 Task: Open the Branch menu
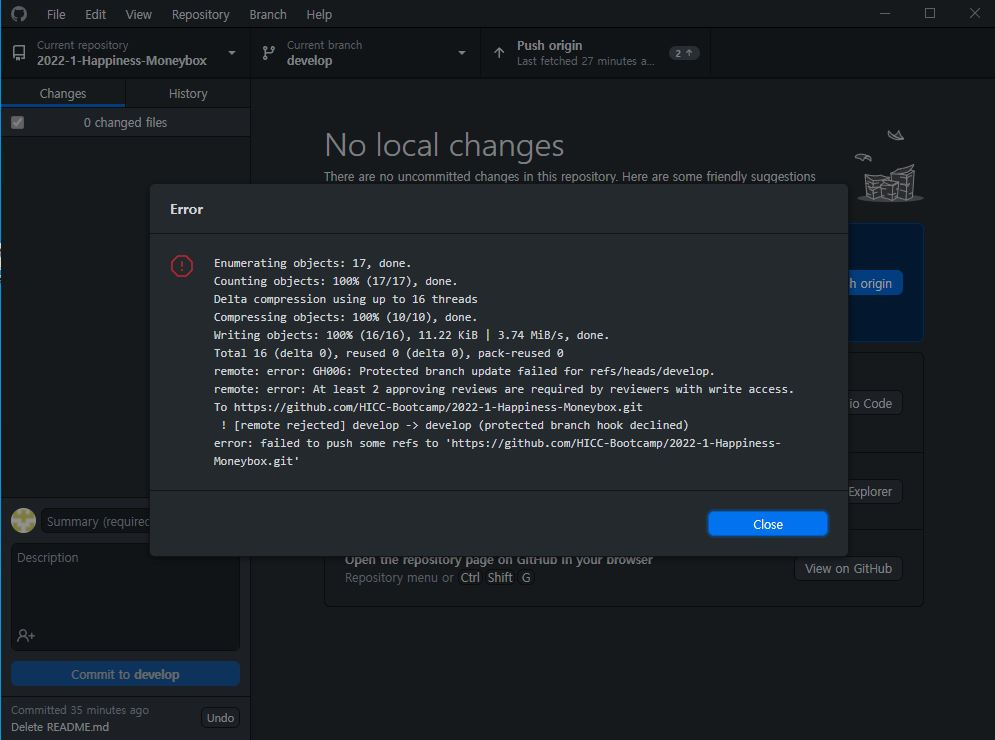[267, 14]
